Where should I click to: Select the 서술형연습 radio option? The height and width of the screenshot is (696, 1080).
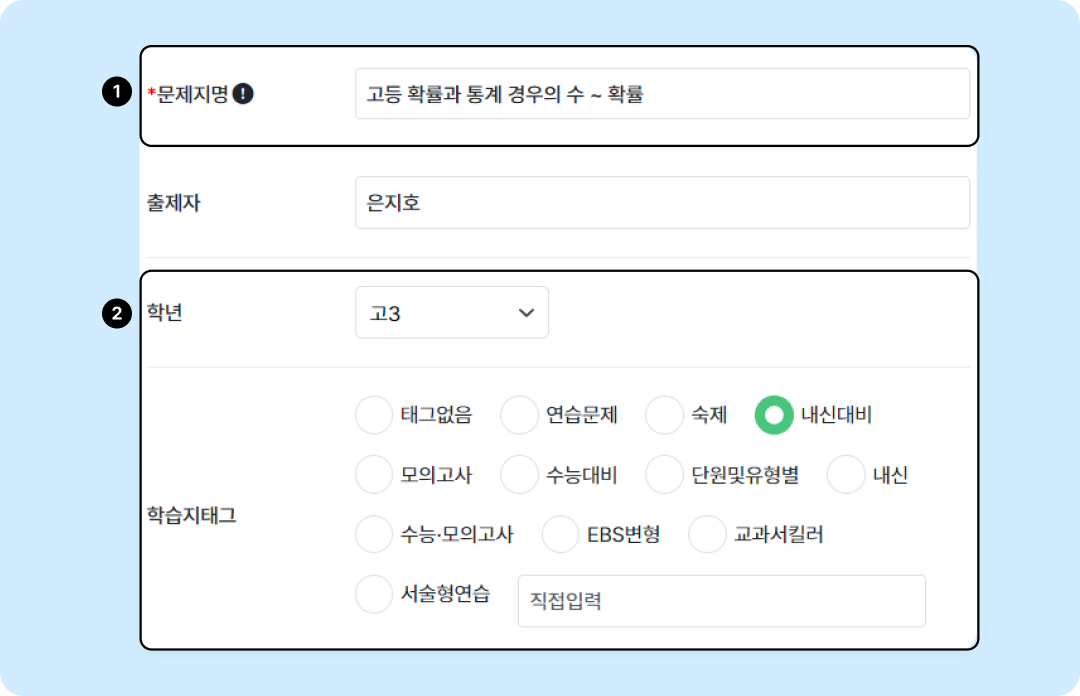374,595
